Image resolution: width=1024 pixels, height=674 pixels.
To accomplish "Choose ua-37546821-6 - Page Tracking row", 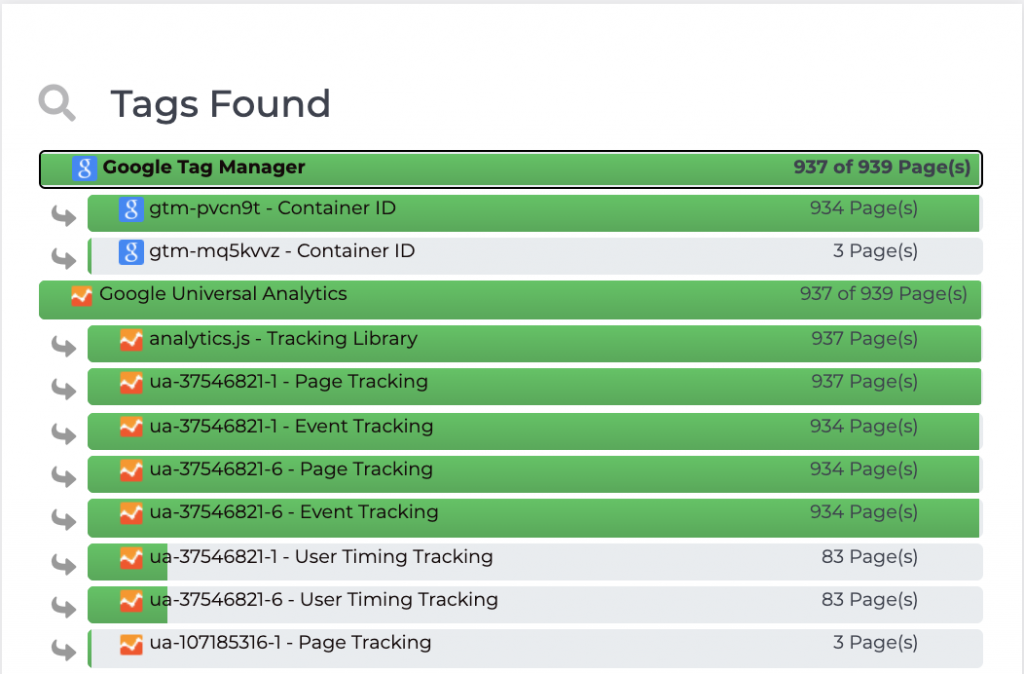I will click(291, 470).
